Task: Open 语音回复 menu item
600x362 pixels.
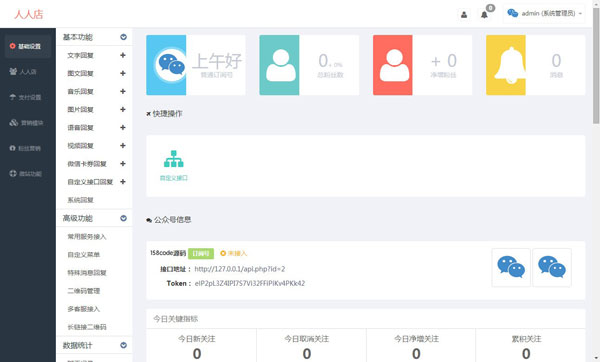Action: click(x=80, y=127)
